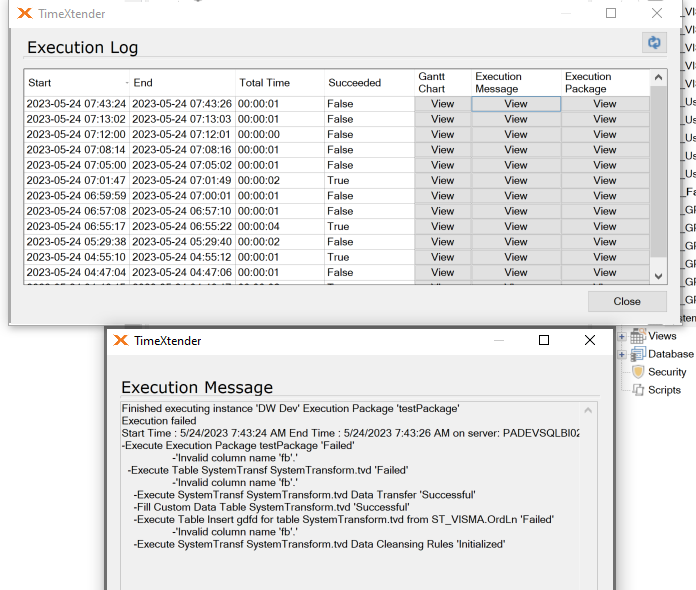View Execution Message for 07:08:14 execution
The width and height of the screenshot is (696, 590).
click(x=516, y=150)
